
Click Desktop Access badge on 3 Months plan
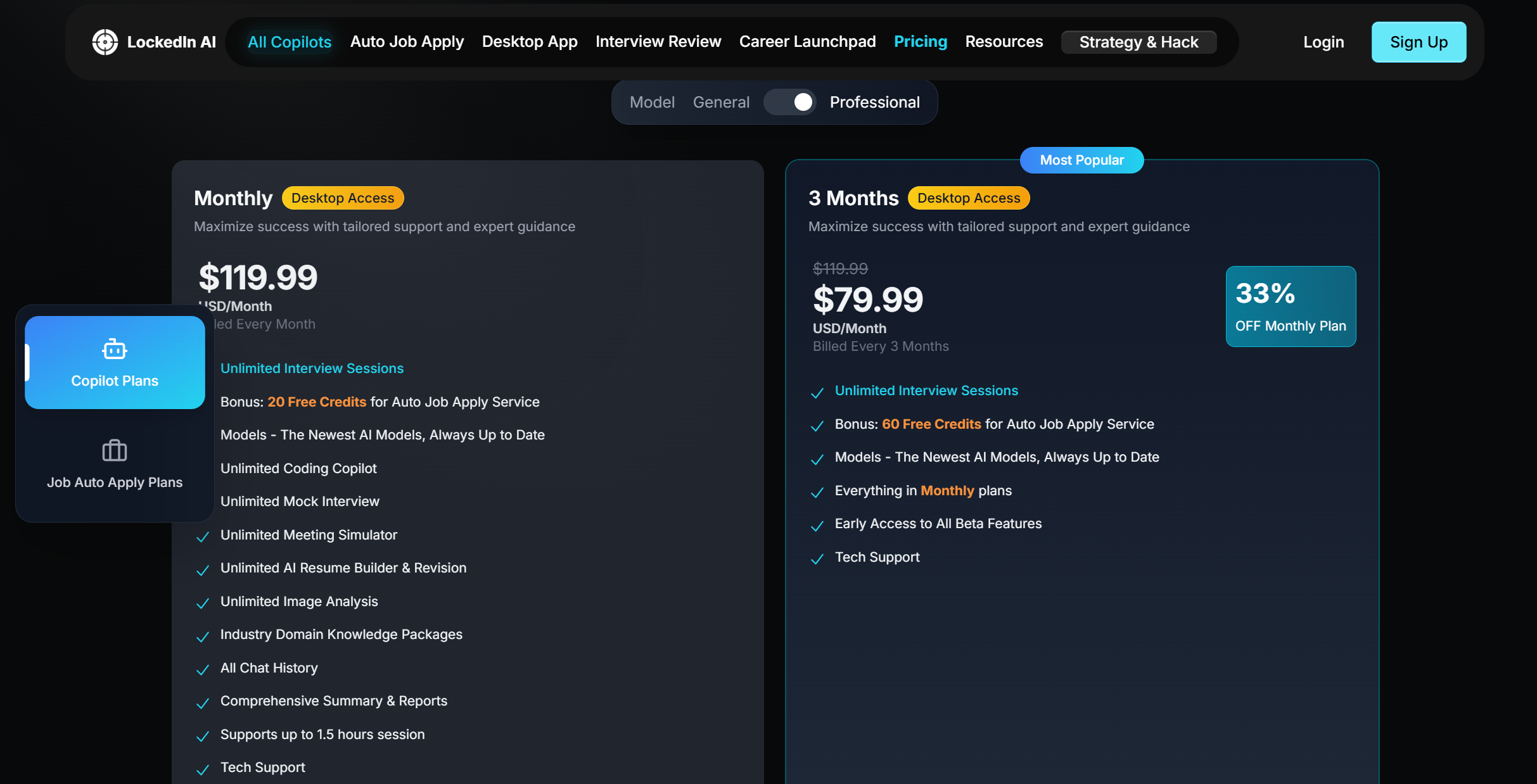pyautogui.click(x=969, y=198)
